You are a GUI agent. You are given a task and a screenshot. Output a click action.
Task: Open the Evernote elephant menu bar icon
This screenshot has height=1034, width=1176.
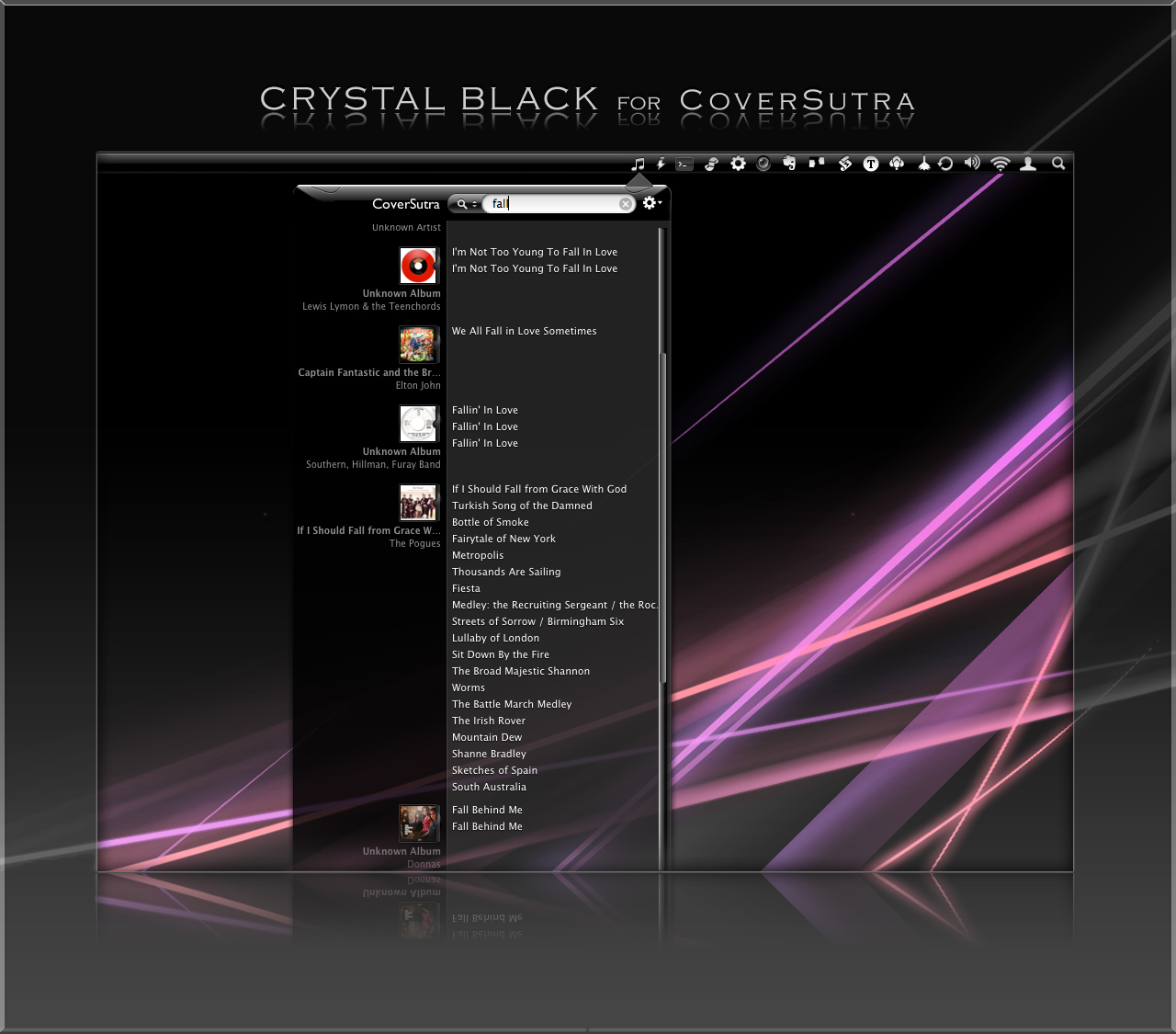tap(789, 164)
